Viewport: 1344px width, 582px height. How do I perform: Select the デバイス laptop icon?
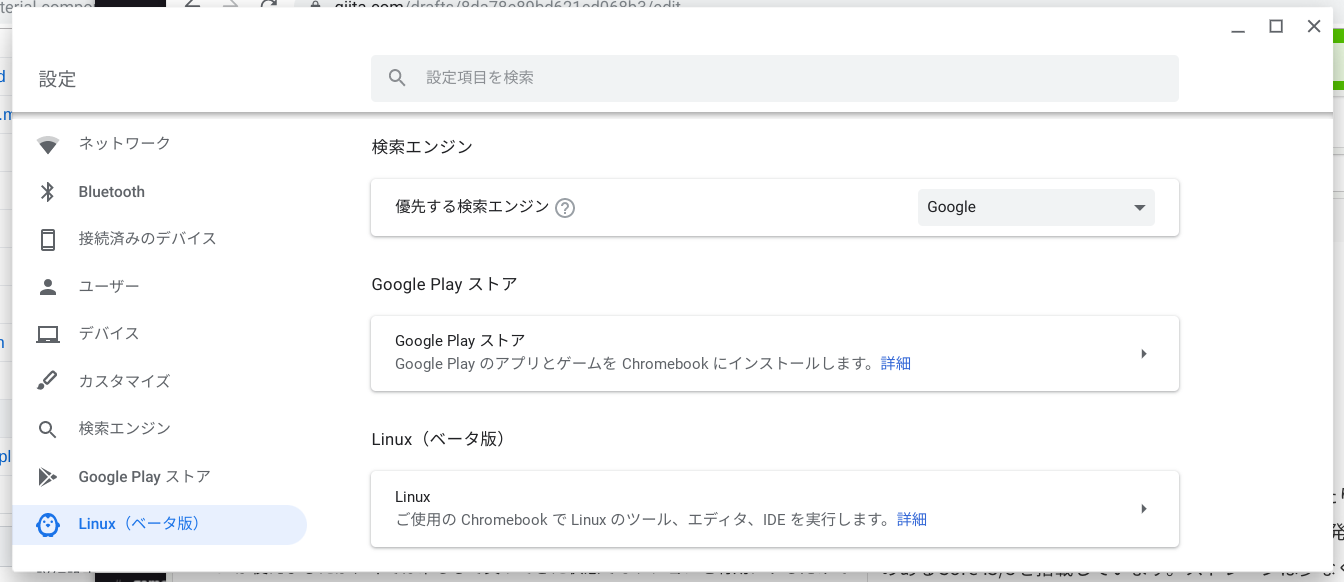(x=48, y=333)
